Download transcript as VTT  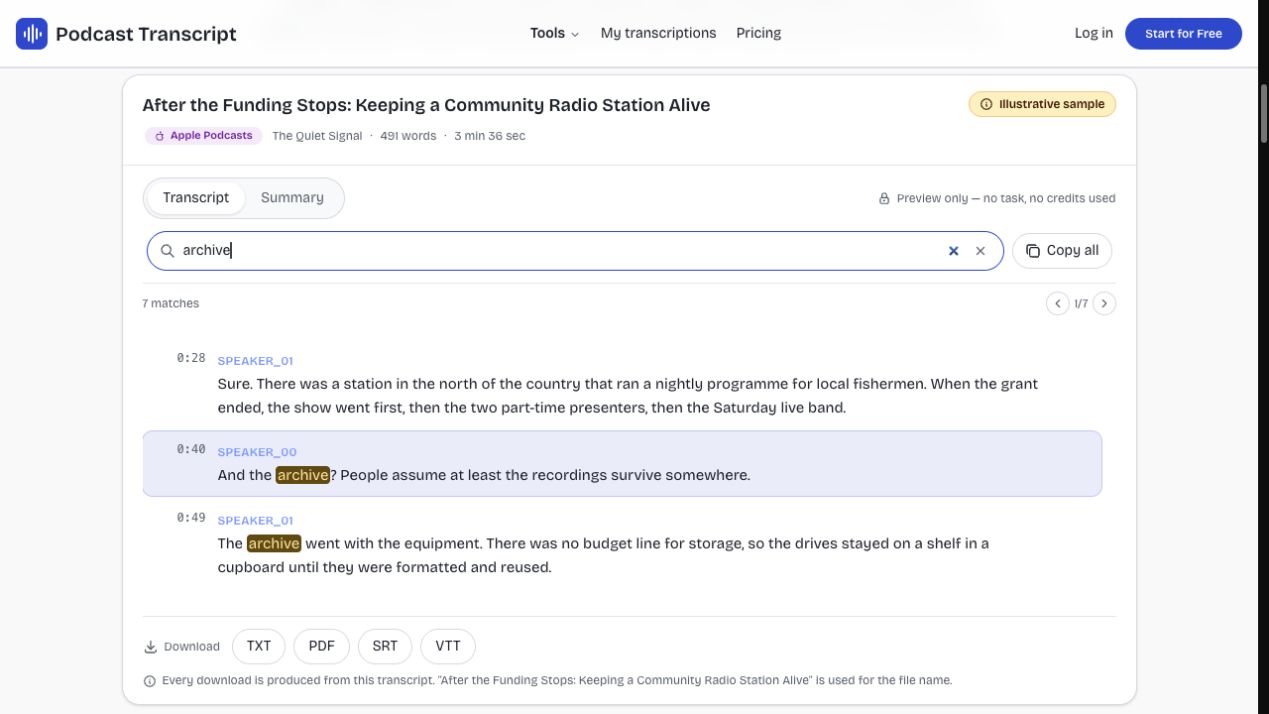[x=448, y=646]
